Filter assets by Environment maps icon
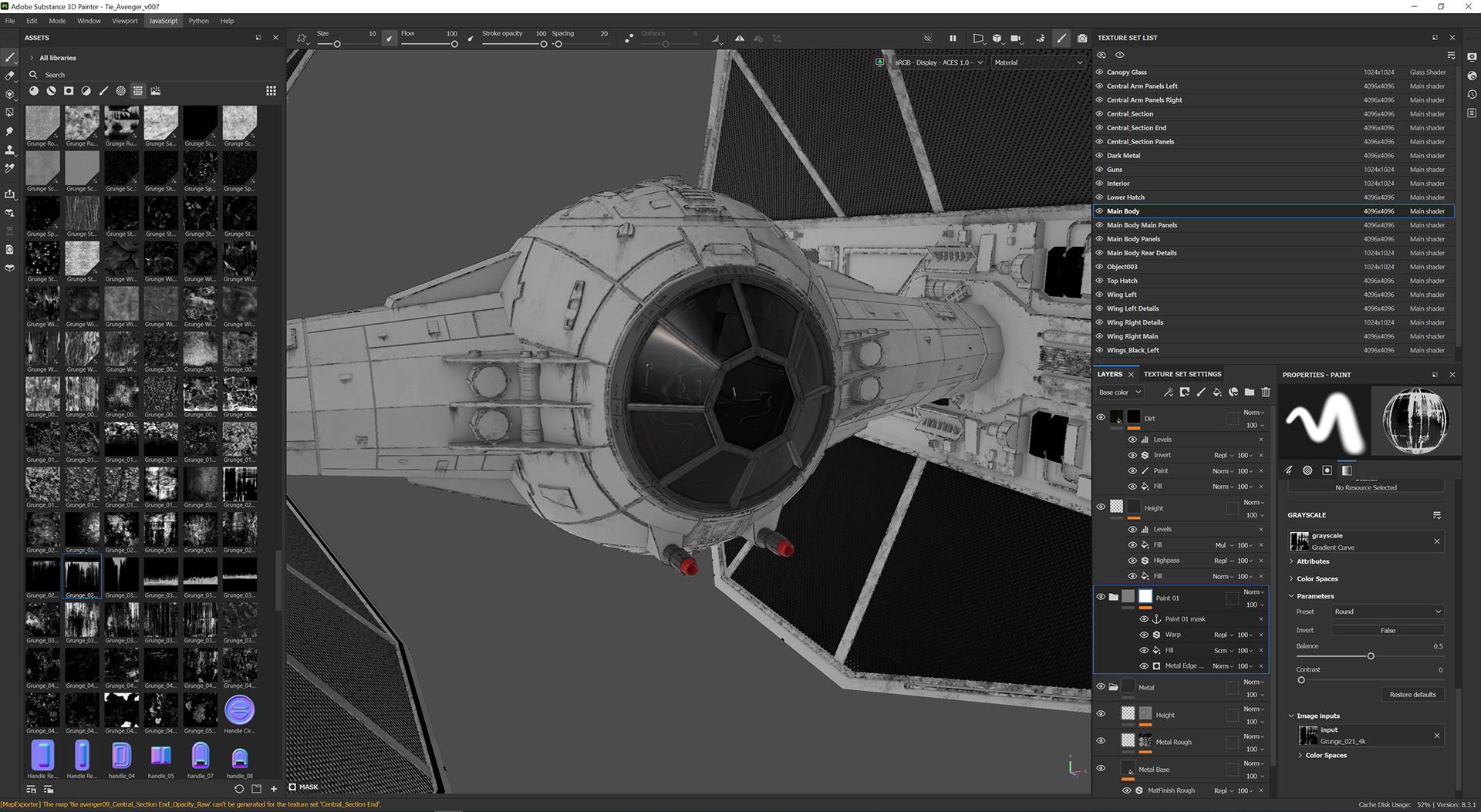Image resolution: width=1481 pixels, height=812 pixels. [x=156, y=91]
